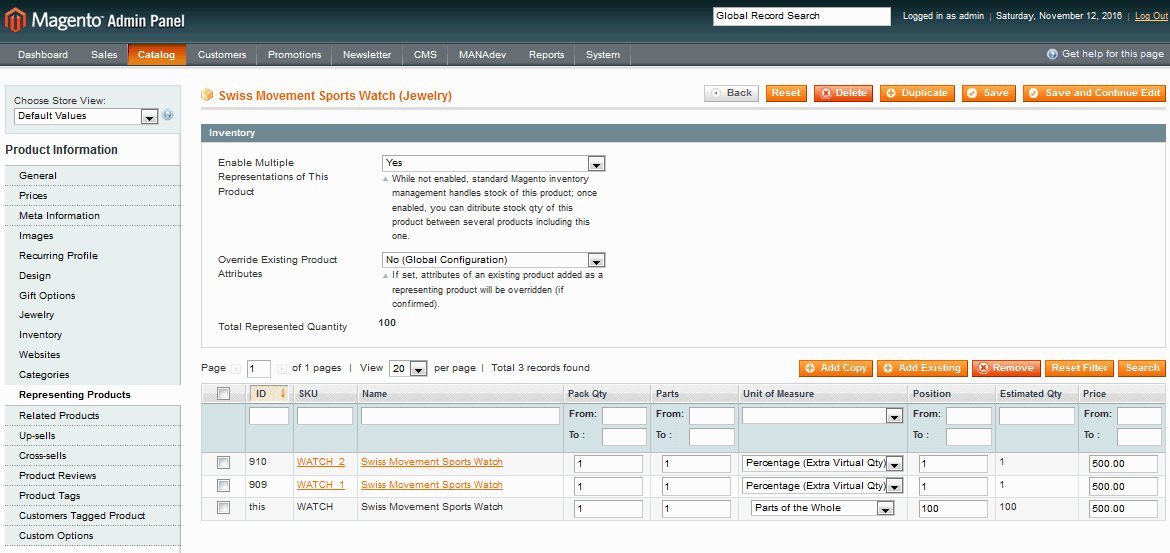Click the Reset button
Screen dimensions: 1170x553
[786, 93]
